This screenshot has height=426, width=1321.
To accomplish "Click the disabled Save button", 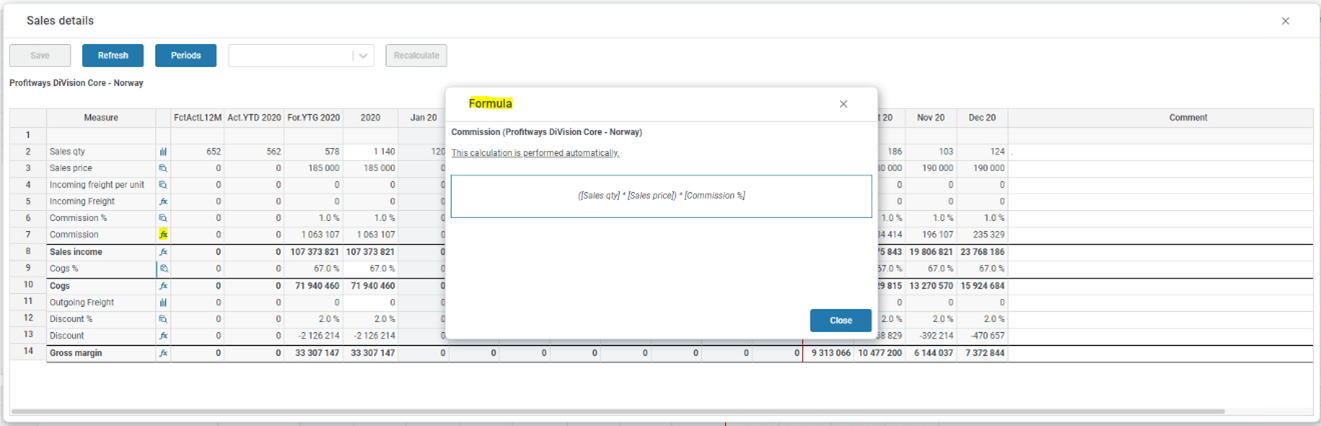I will tap(40, 55).
